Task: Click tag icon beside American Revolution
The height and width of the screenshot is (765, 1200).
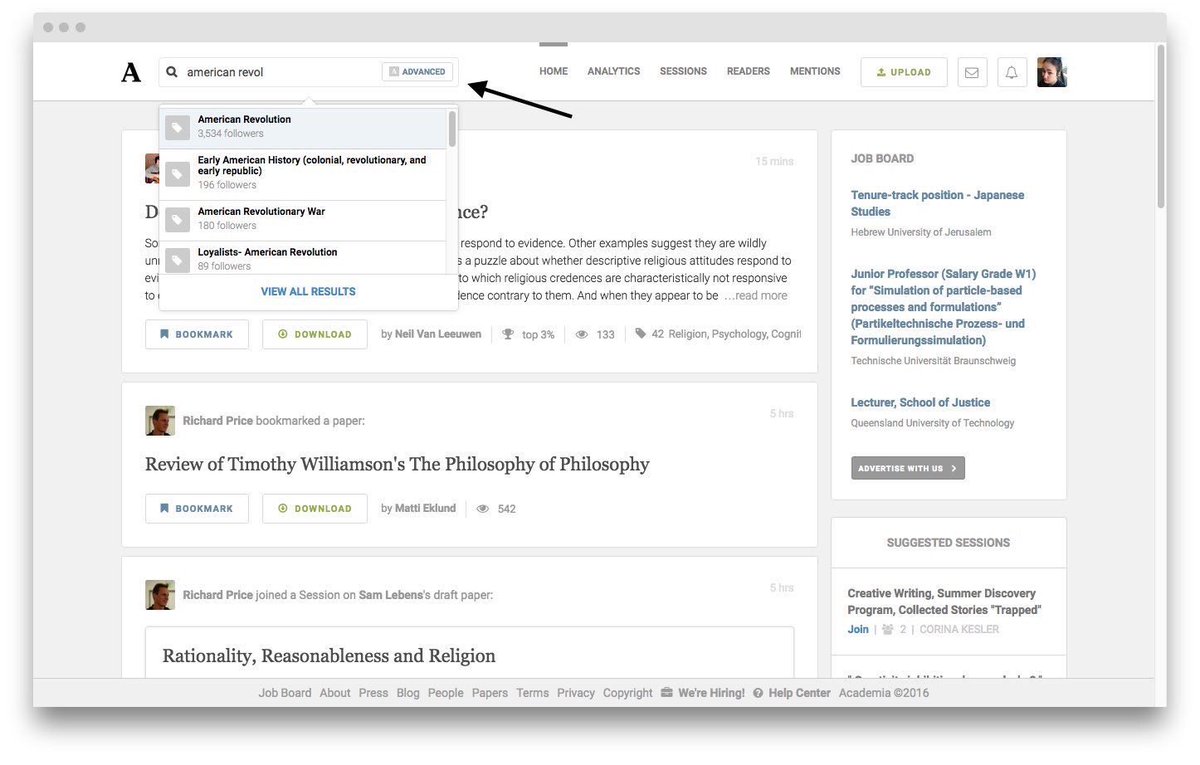Action: [x=177, y=128]
